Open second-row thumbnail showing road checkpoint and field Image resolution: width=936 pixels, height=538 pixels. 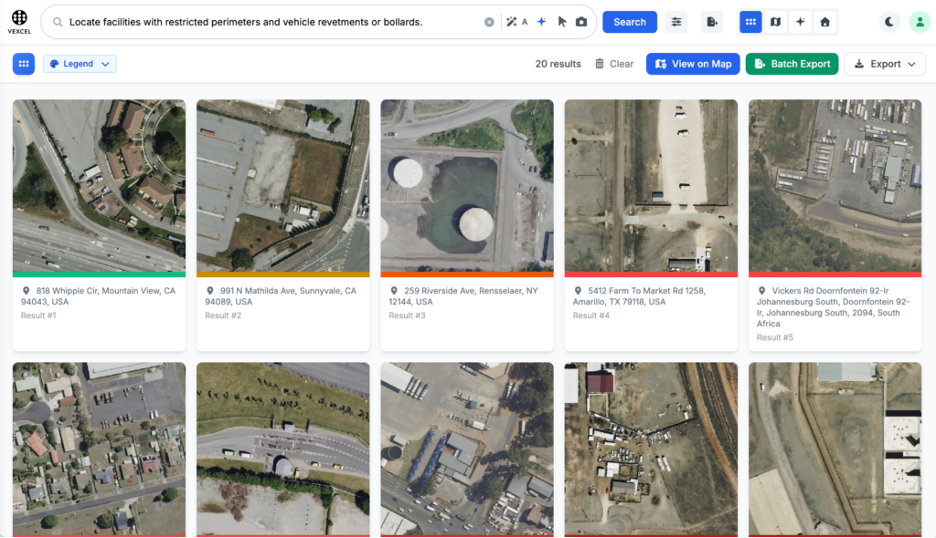[x=283, y=449]
